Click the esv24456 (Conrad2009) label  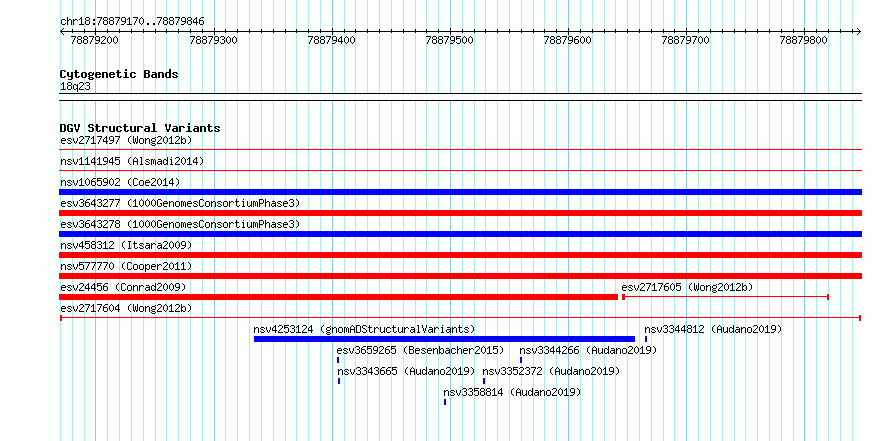pyautogui.click(x=123, y=287)
